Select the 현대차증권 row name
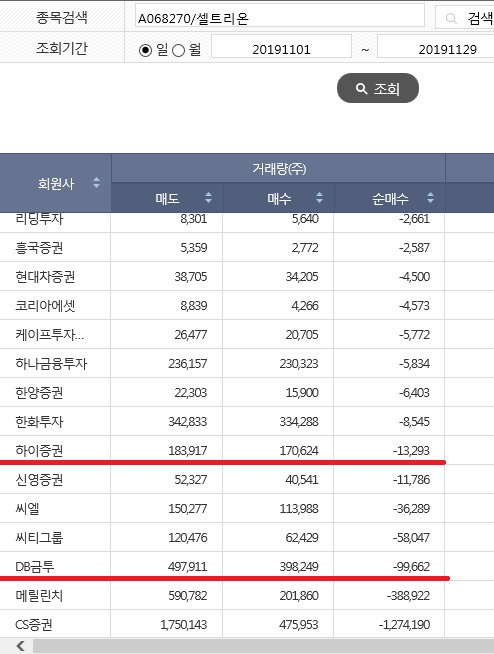Screen dimensions: 494x654 tap(45, 277)
